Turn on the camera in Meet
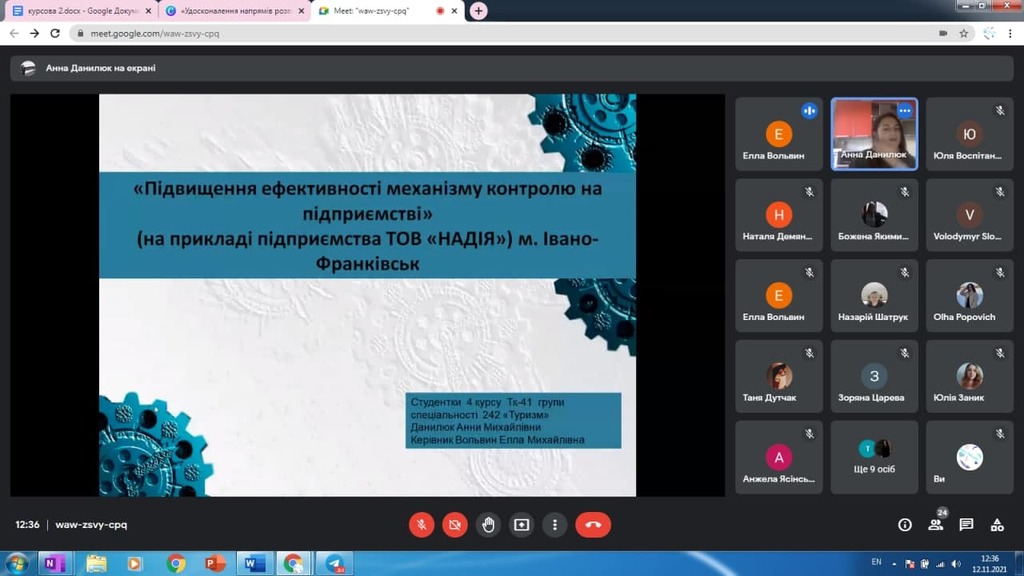 pos(455,525)
